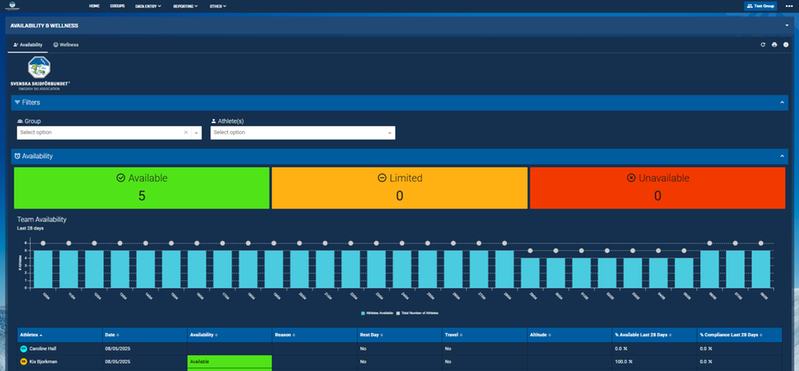This screenshot has width=799, height=371.
Task: Click the Svenska Skidförbundet logo
Action: [x=40, y=73]
